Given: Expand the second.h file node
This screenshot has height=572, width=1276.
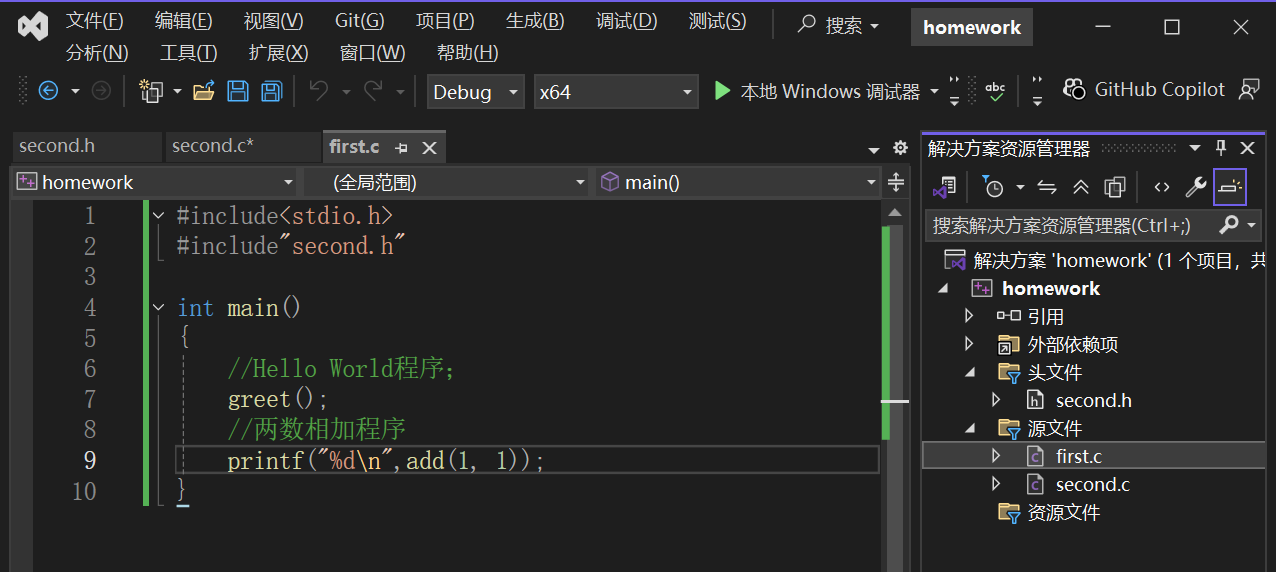Looking at the screenshot, I should coord(996,400).
